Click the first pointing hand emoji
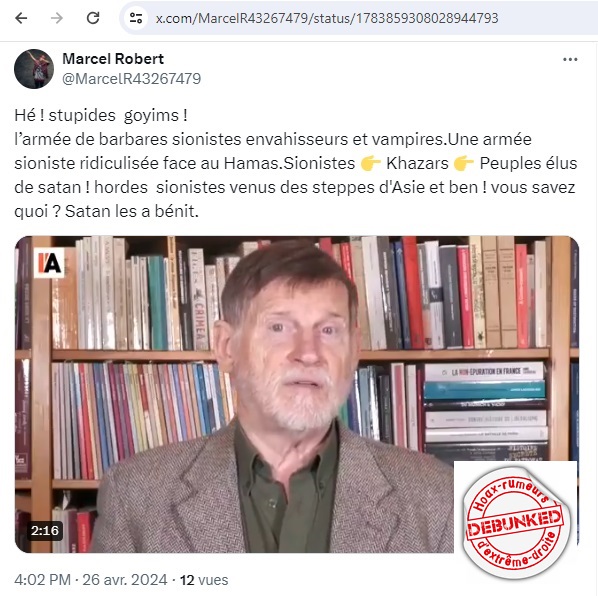 [370, 163]
